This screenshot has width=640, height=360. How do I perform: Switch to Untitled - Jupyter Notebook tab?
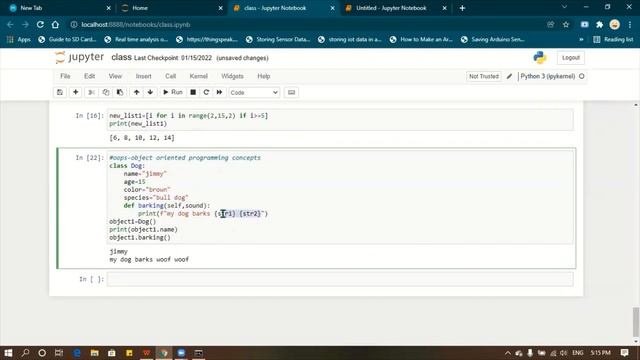coord(396,8)
